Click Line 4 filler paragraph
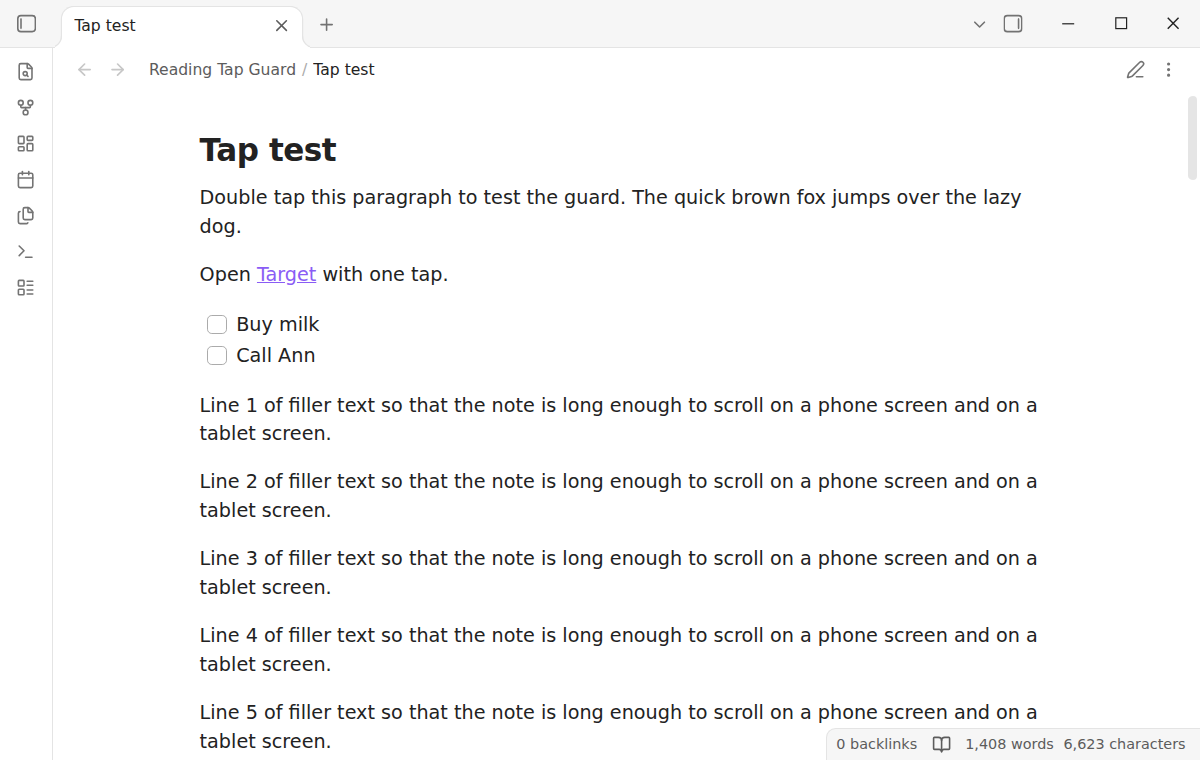 [x=618, y=650]
